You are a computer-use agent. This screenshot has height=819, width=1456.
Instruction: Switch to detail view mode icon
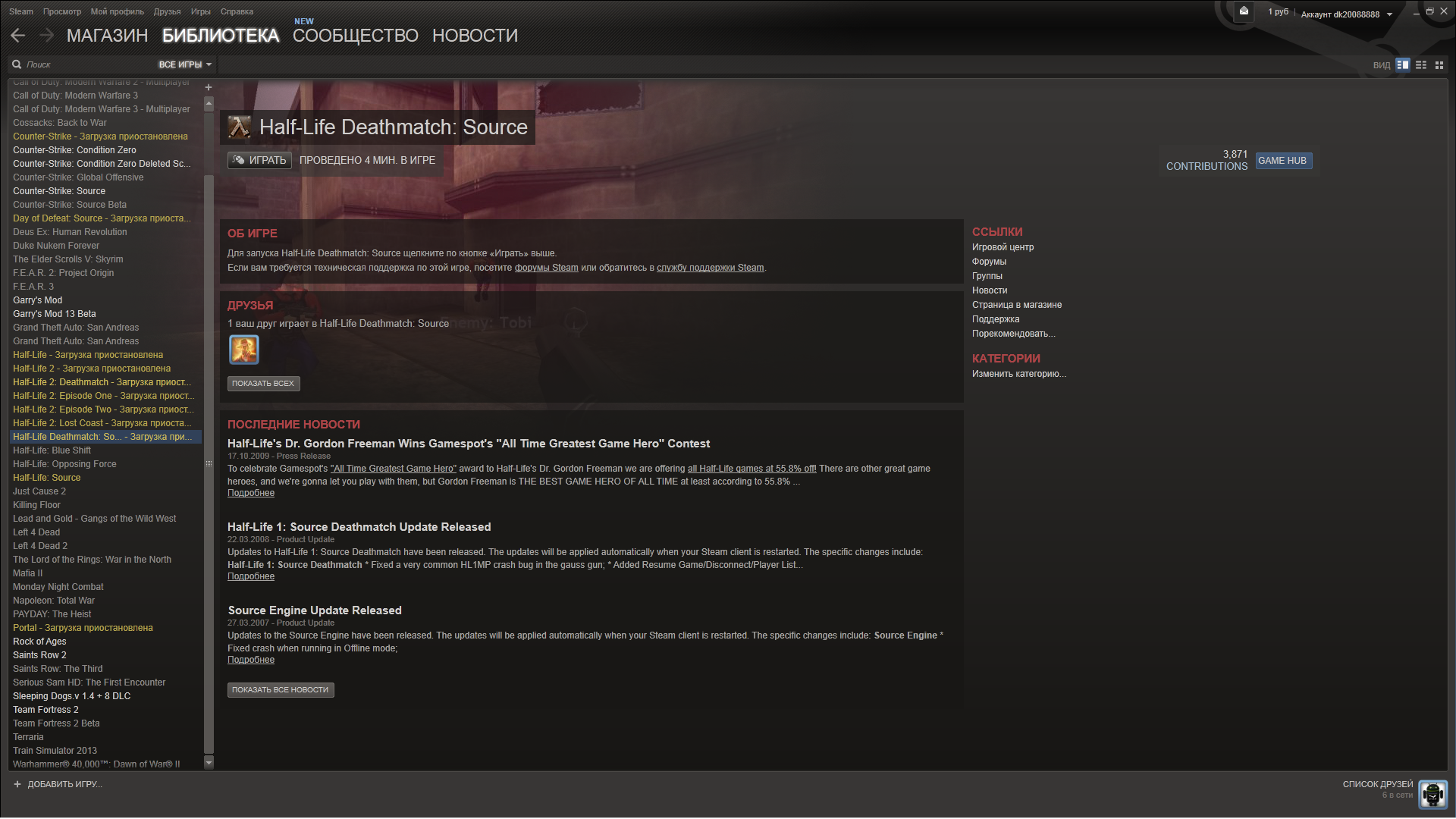tap(1403, 65)
